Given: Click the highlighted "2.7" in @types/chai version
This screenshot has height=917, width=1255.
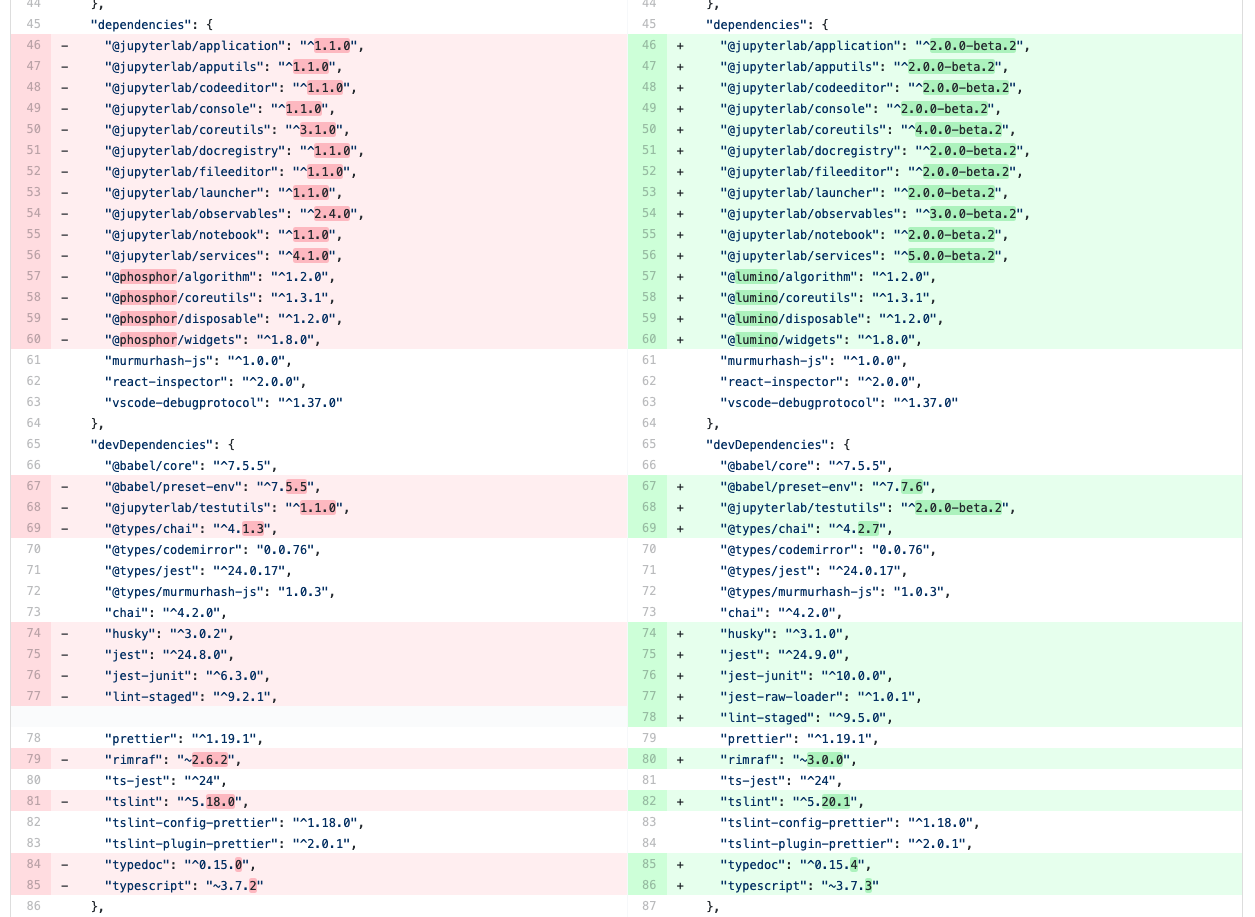Looking at the screenshot, I should pyautogui.click(x=868, y=528).
